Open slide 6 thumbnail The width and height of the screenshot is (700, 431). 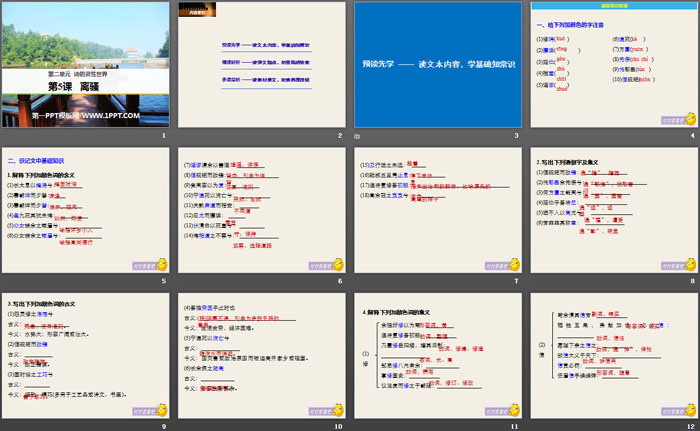point(261,210)
